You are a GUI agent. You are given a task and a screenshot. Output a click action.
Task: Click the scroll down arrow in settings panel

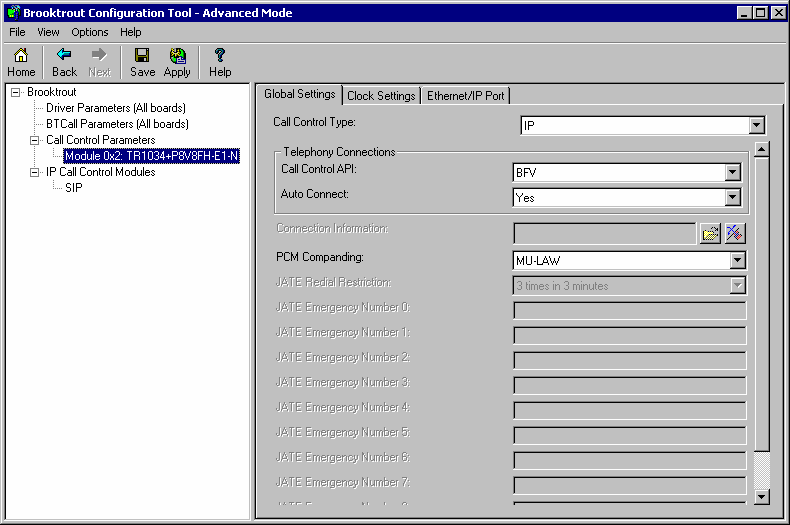tap(762, 496)
